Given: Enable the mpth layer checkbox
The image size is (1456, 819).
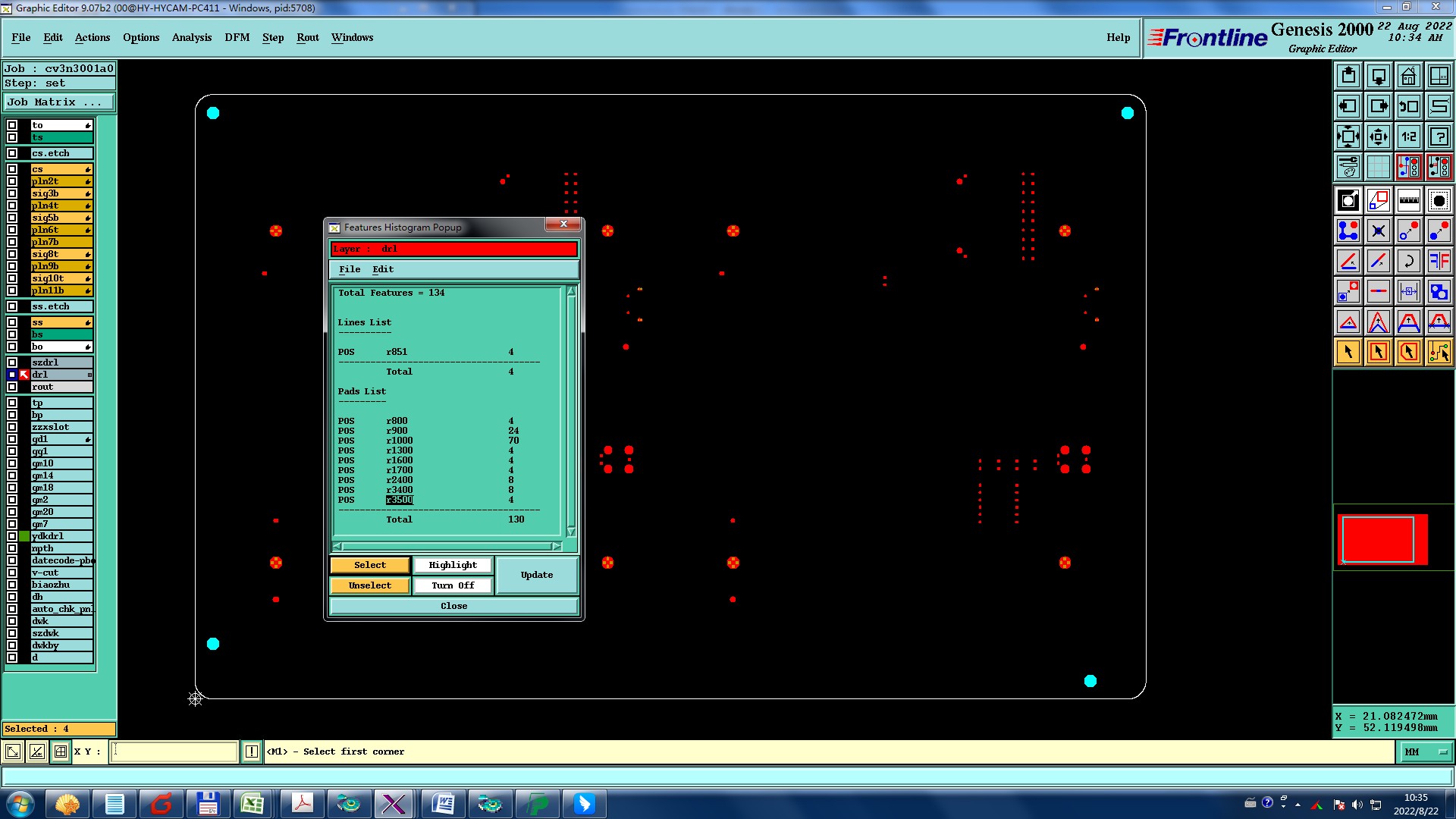Looking at the screenshot, I should click(12, 548).
